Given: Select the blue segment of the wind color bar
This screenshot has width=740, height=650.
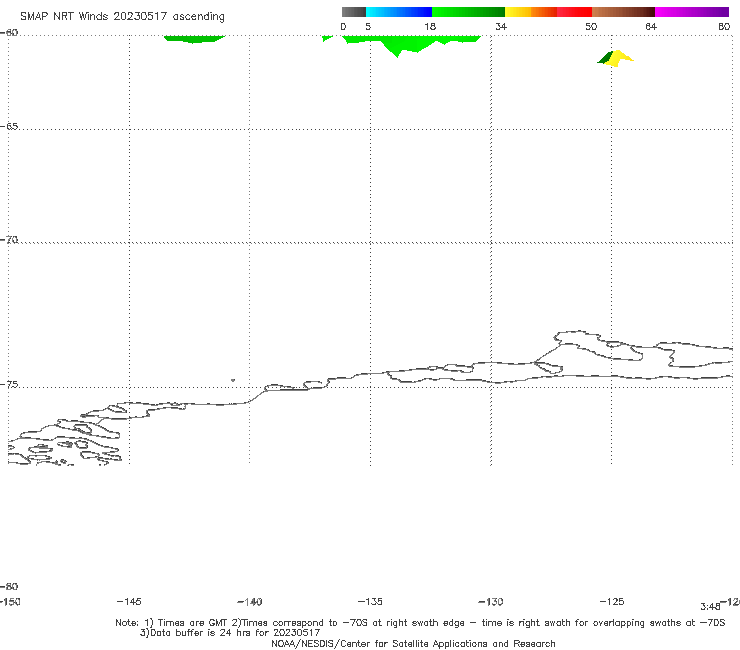Looking at the screenshot, I should tap(399, 12).
